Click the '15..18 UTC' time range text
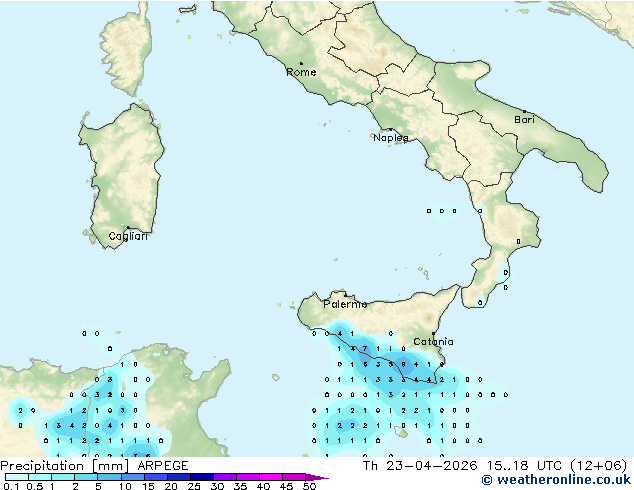Screen dimensions: 634x490 pos(524,466)
